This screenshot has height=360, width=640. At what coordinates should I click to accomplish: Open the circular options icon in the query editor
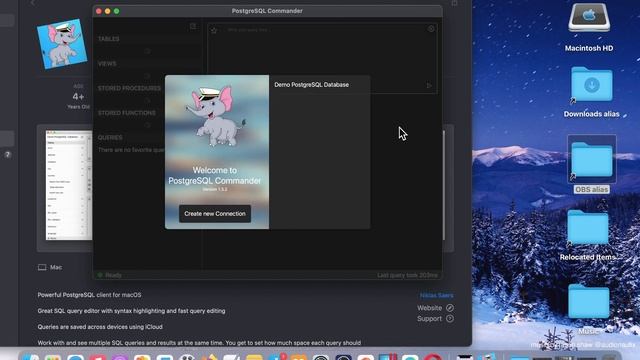(431, 29)
